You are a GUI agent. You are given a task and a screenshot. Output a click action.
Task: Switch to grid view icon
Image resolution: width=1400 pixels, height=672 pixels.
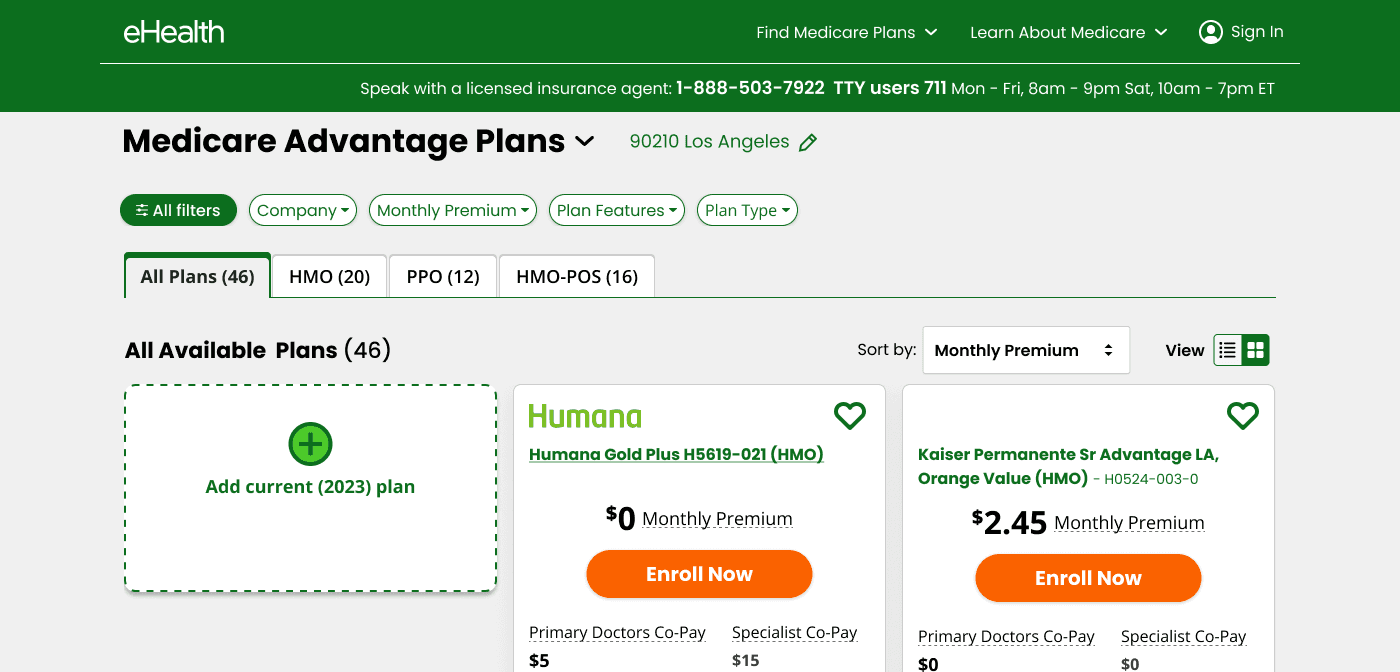pyautogui.click(x=1256, y=350)
